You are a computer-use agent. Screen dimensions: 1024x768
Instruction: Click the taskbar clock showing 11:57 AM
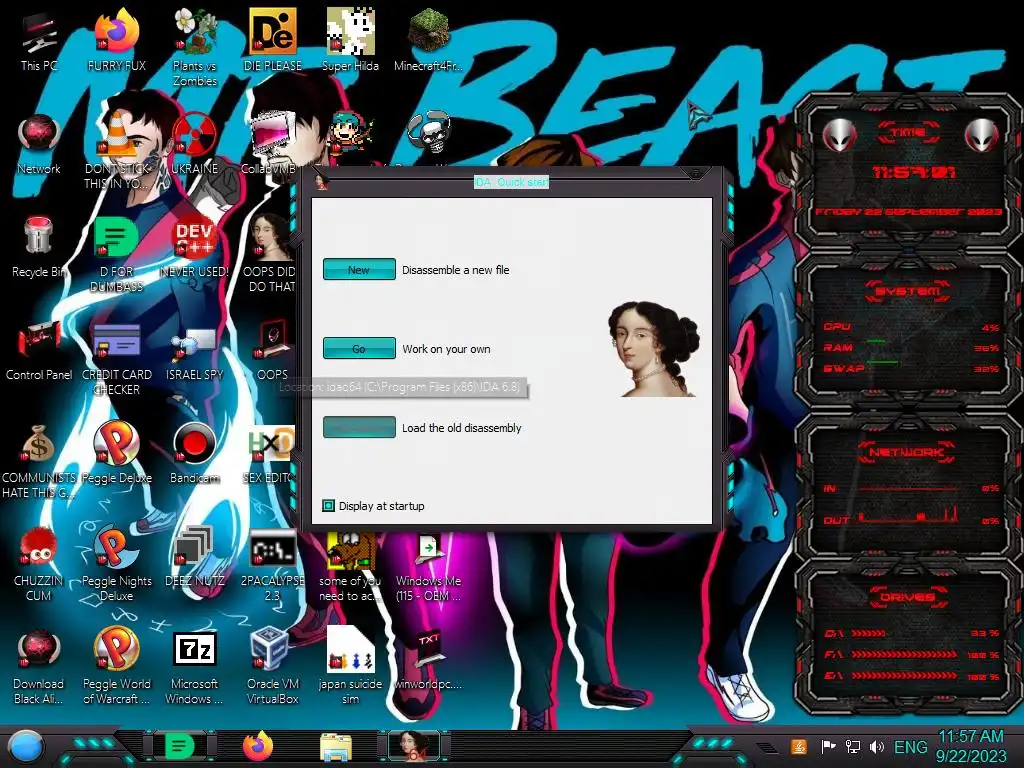click(970, 746)
